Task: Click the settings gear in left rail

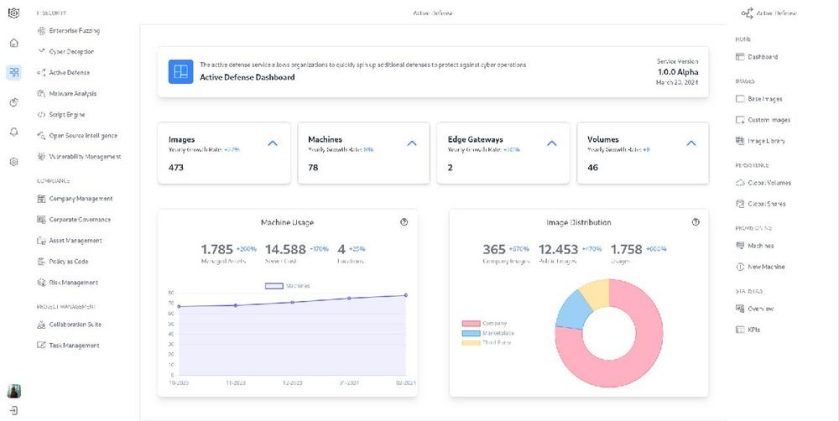Action: click(13, 161)
